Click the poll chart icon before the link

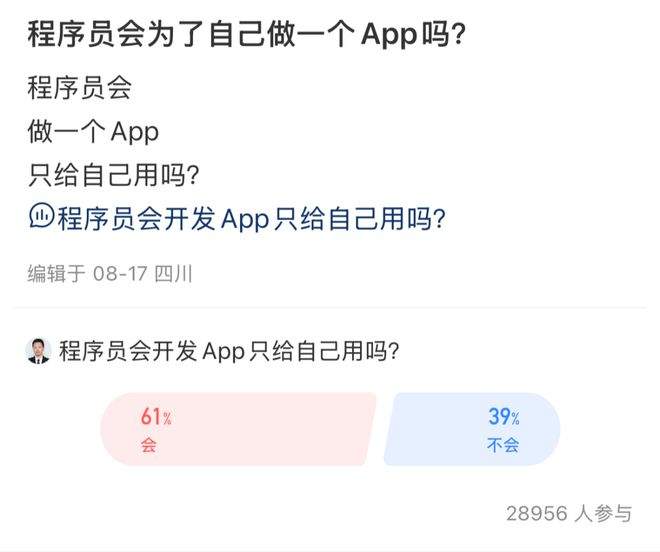[x=40, y=217]
